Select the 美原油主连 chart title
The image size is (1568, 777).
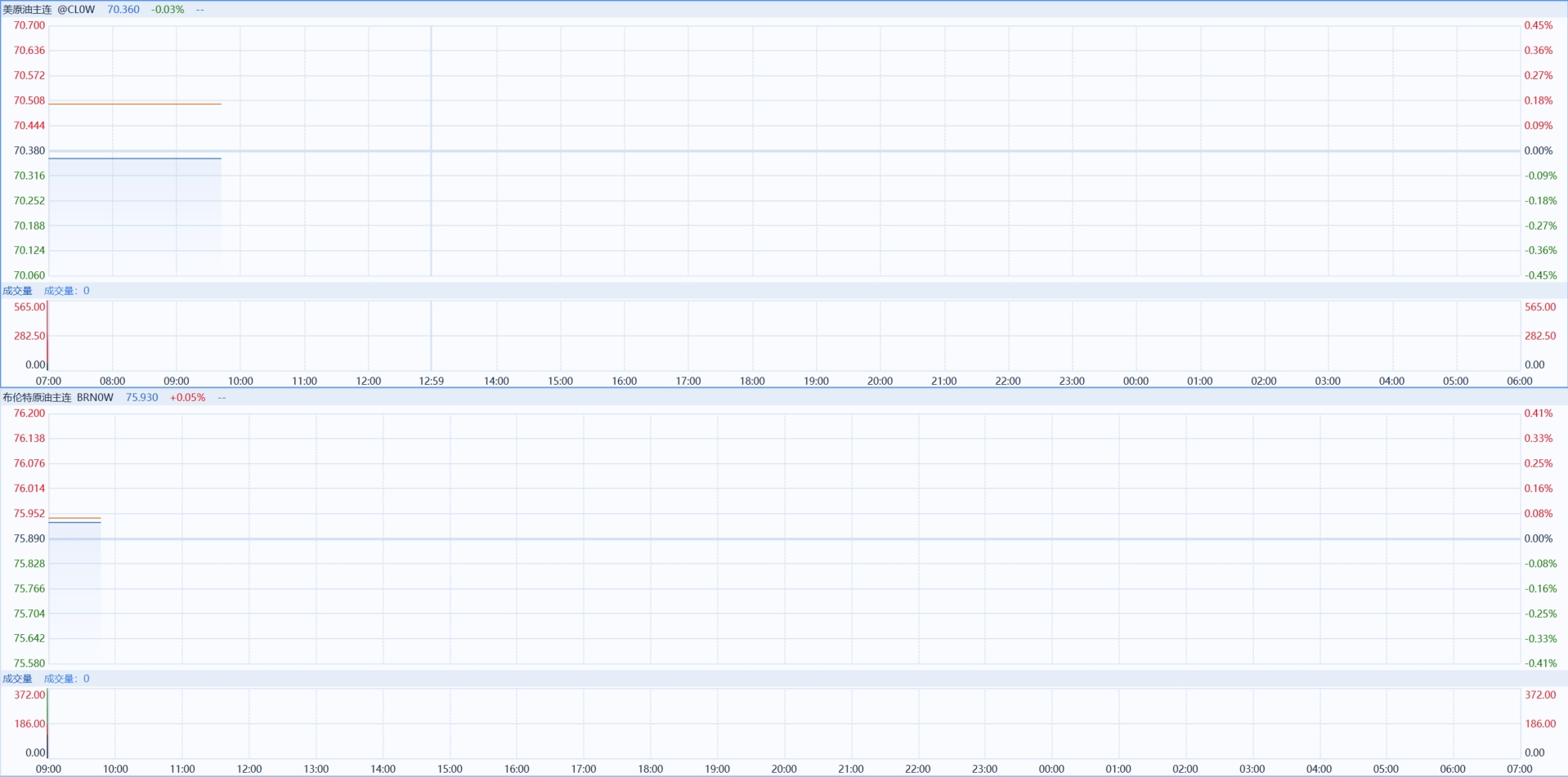pos(27,10)
